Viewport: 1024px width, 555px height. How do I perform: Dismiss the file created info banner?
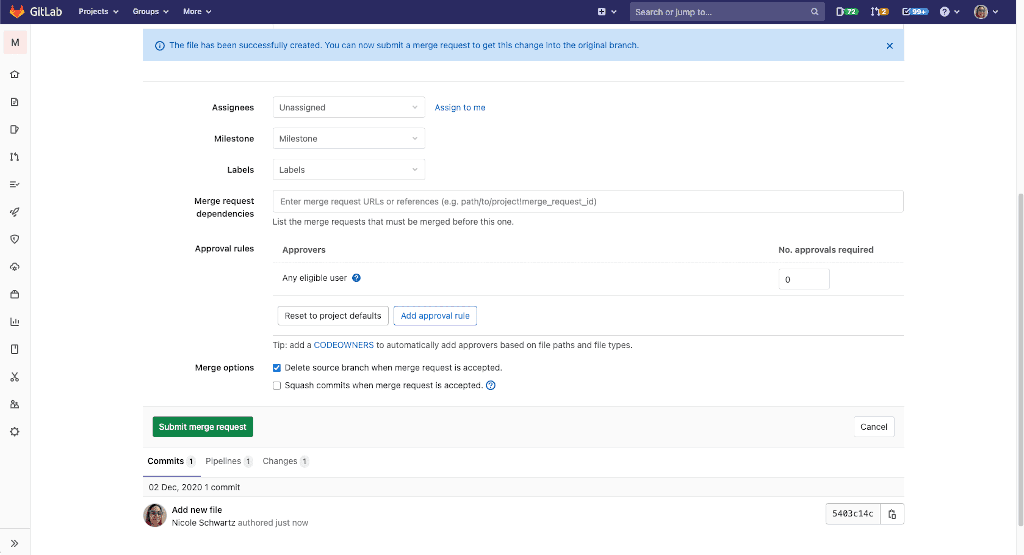click(889, 46)
